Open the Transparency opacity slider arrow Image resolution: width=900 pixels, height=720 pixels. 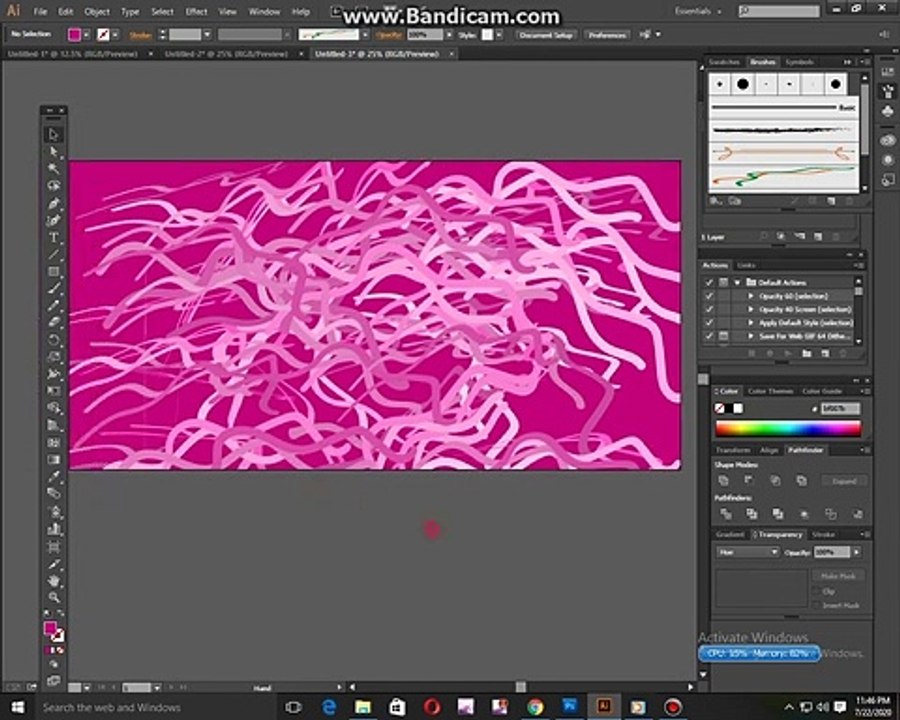click(x=856, y=552)
